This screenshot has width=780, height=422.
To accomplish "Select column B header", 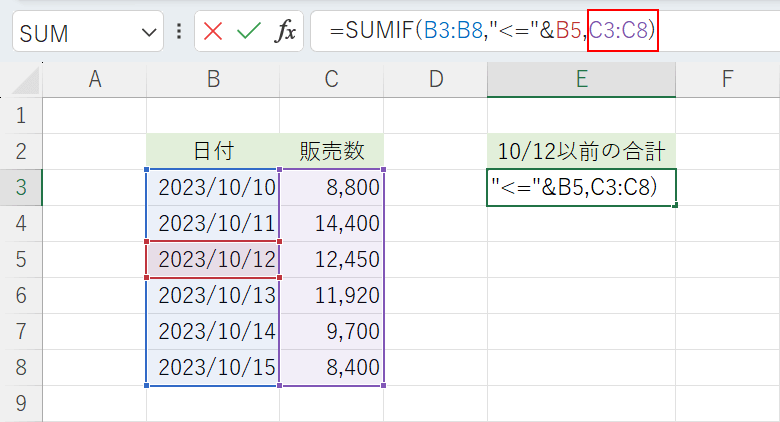I will click(213, 80).
